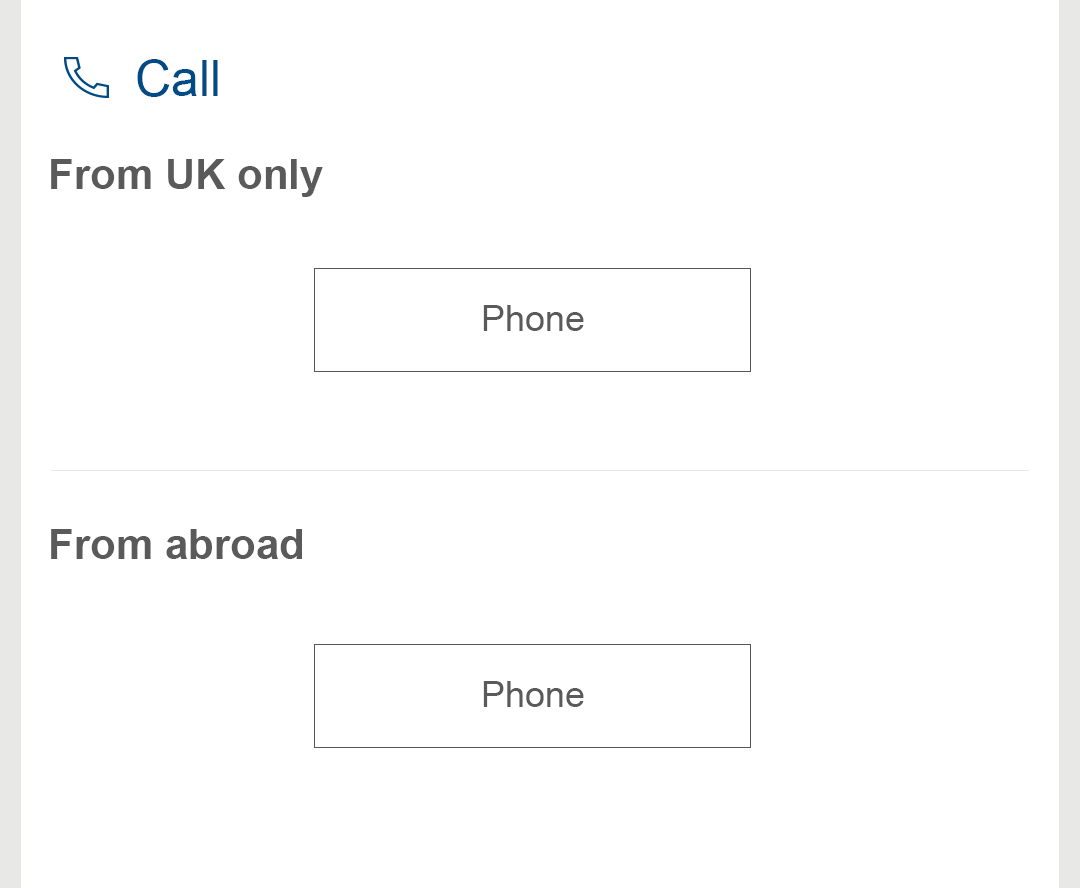This screenshot has height=888, width=1080.
Task: Tap the handset icon beside Call
Action: (86, 78)
